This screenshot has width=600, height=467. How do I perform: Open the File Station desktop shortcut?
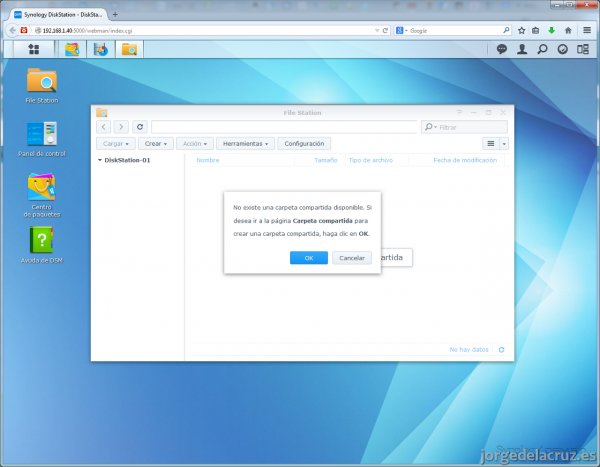pyautogui.click(x=42, y=86)
